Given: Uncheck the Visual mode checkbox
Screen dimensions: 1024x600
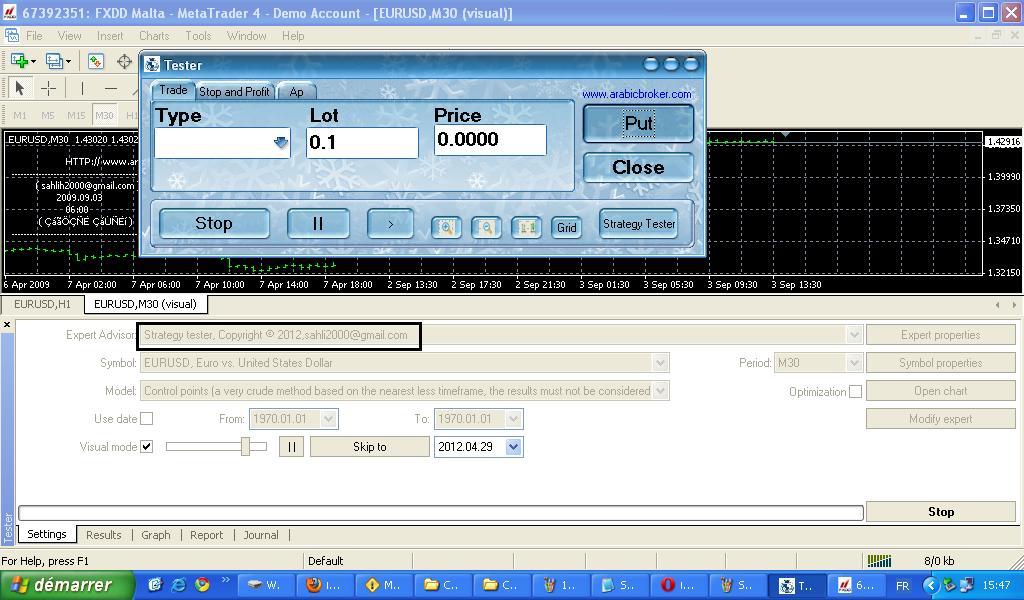Looking at the screenshot, I should (147, 447).
